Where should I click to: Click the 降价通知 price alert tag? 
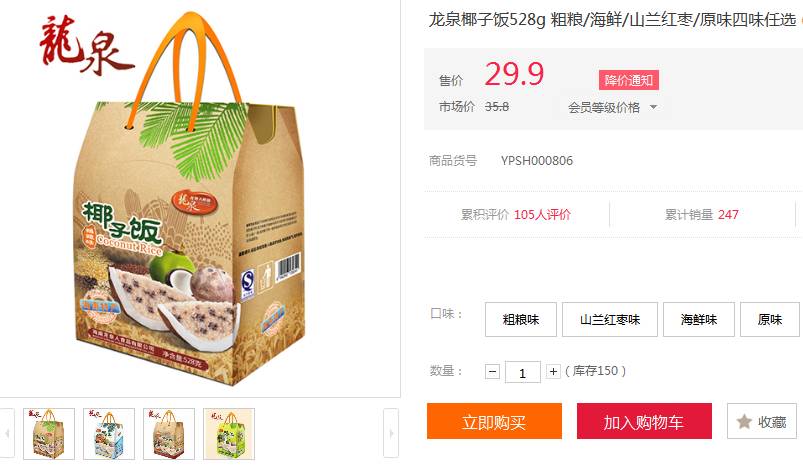[629, 80]
